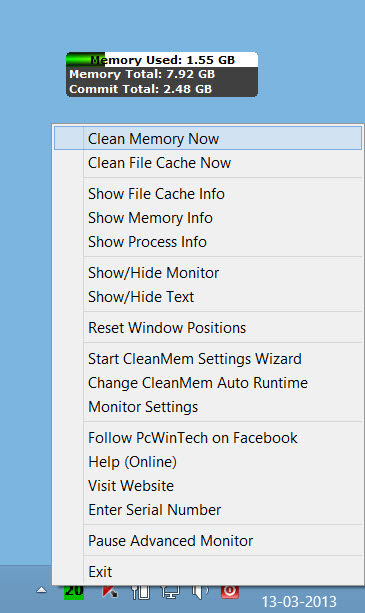
Task: Open Show Memory Info entry
Action: pos(208,218)
